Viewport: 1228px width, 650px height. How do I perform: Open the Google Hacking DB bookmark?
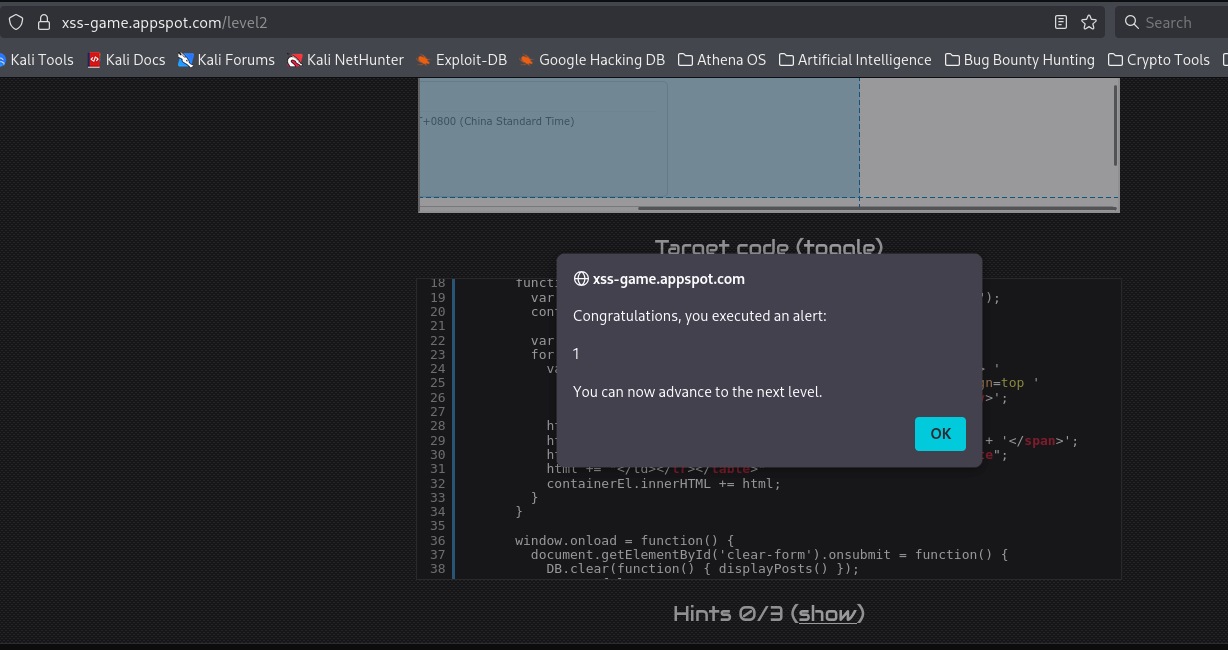(x=592, y=60)
